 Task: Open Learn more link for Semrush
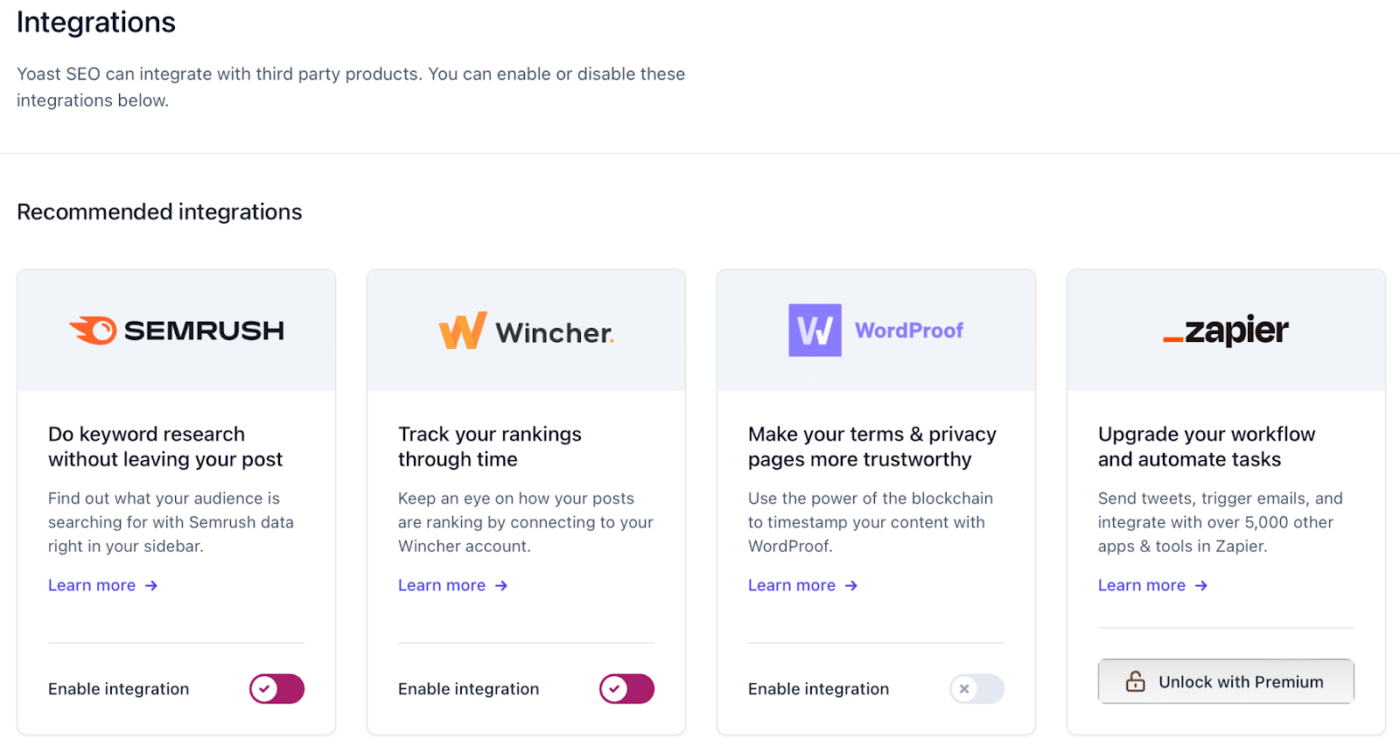pos(92,586)
